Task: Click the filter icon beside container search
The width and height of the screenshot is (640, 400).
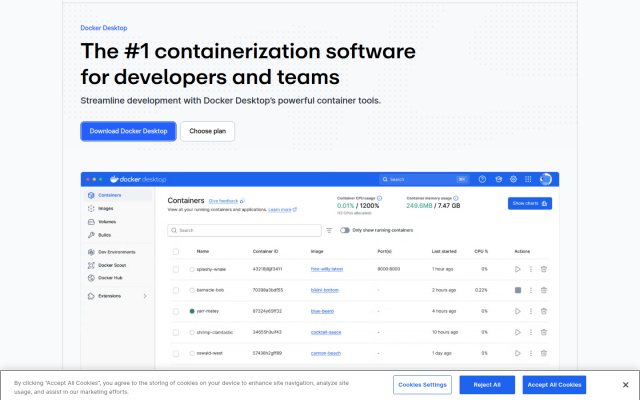Action: click(x=329, y=231)
